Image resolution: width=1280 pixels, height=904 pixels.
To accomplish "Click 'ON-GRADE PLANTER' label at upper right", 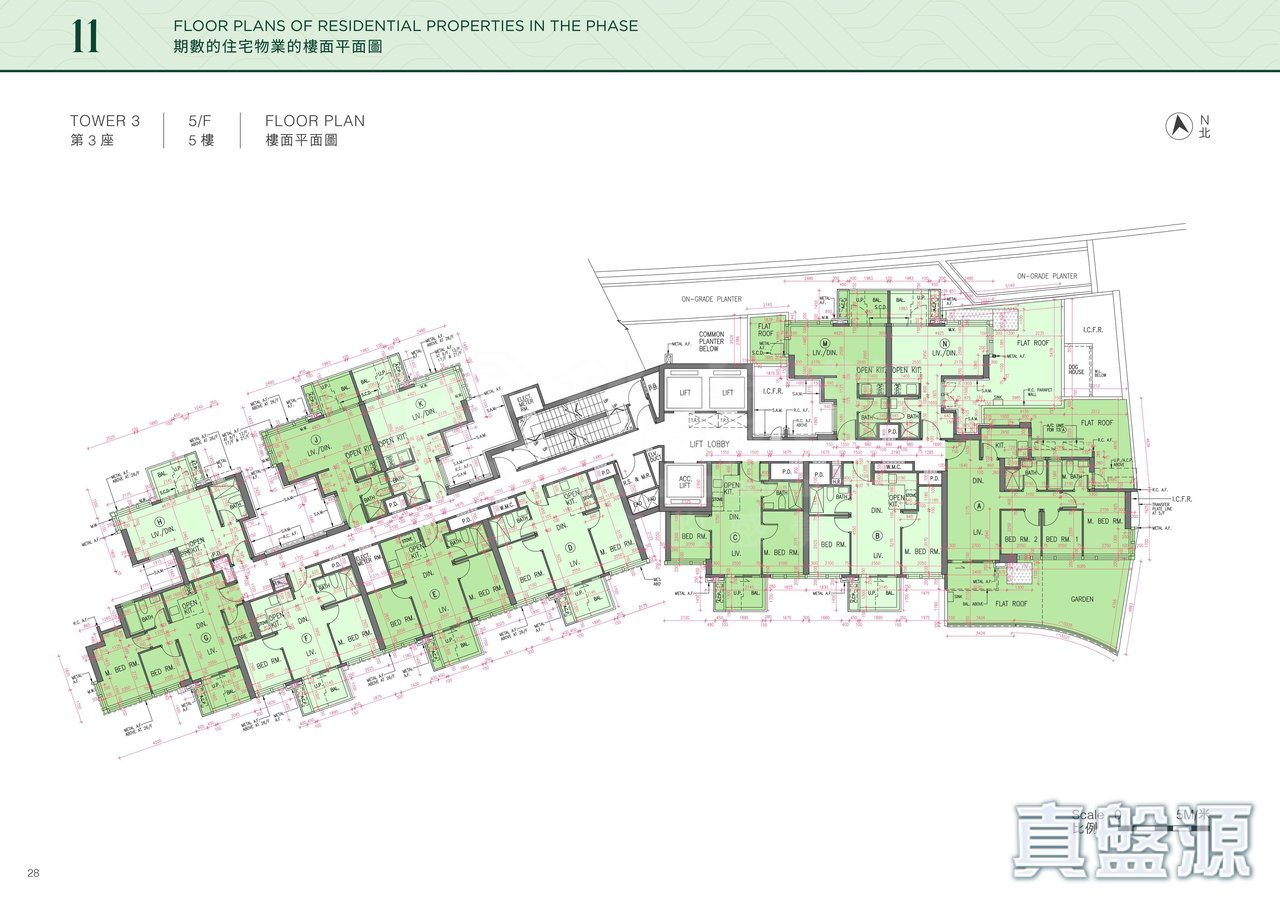I will [x=1047, y=276].
